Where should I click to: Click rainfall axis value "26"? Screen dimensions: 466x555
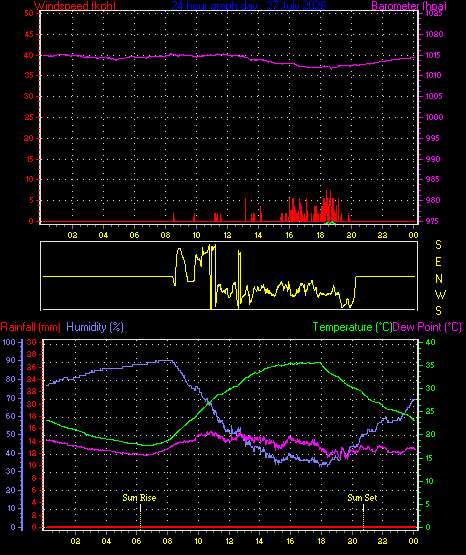point(32,367)
